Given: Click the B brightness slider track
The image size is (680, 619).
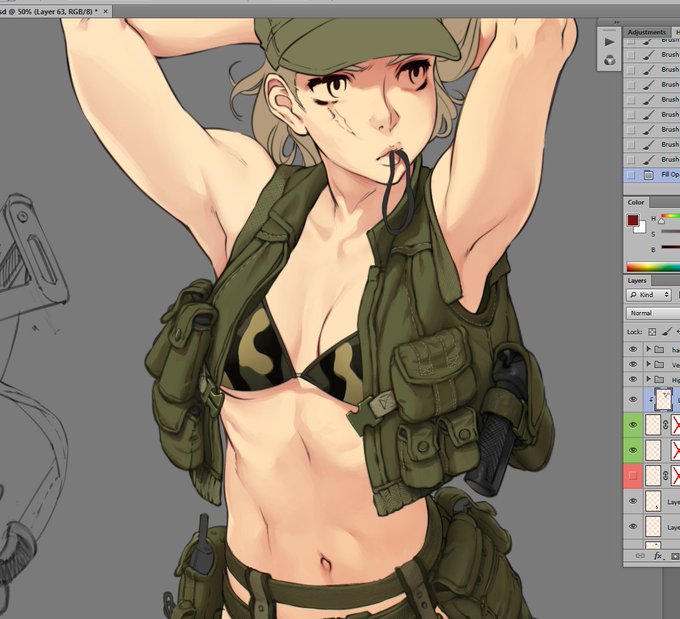Looking at the screenshot, I should click(670, 247).
